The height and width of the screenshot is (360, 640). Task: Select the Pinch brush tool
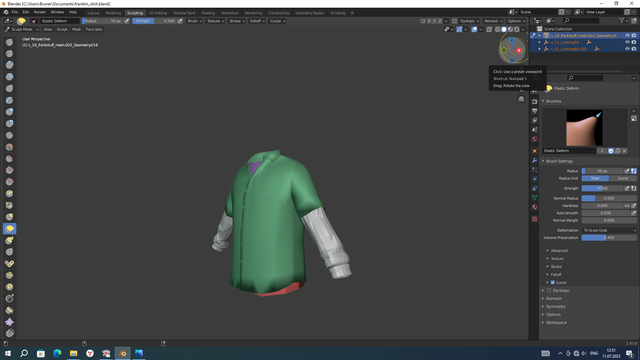pyautogui.click(x=9, y=205)
